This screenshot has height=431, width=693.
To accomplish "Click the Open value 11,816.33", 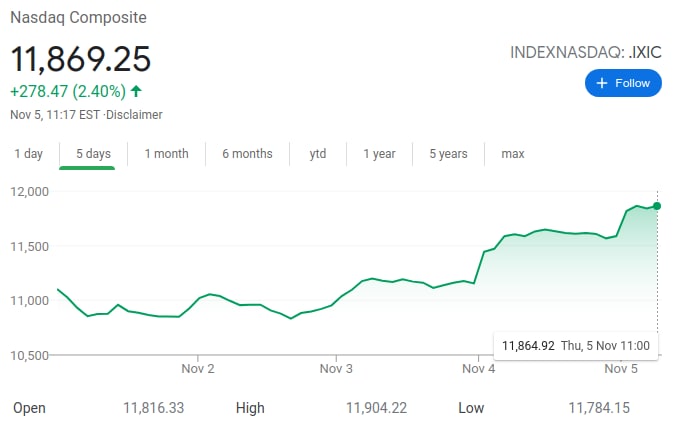I will pos(153,408).
